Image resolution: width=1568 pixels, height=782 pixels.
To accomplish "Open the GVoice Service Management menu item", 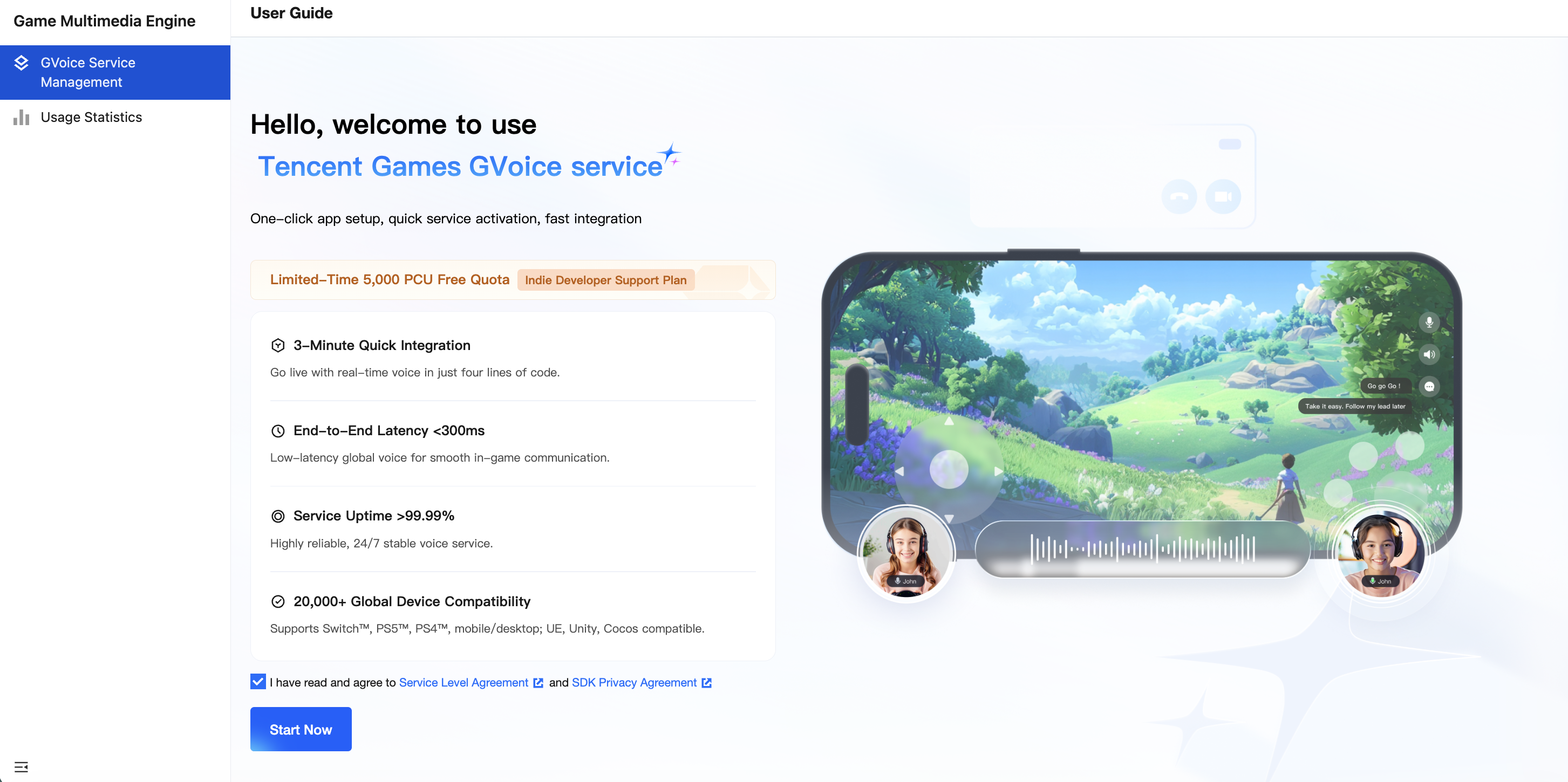I will pos(87,72).
